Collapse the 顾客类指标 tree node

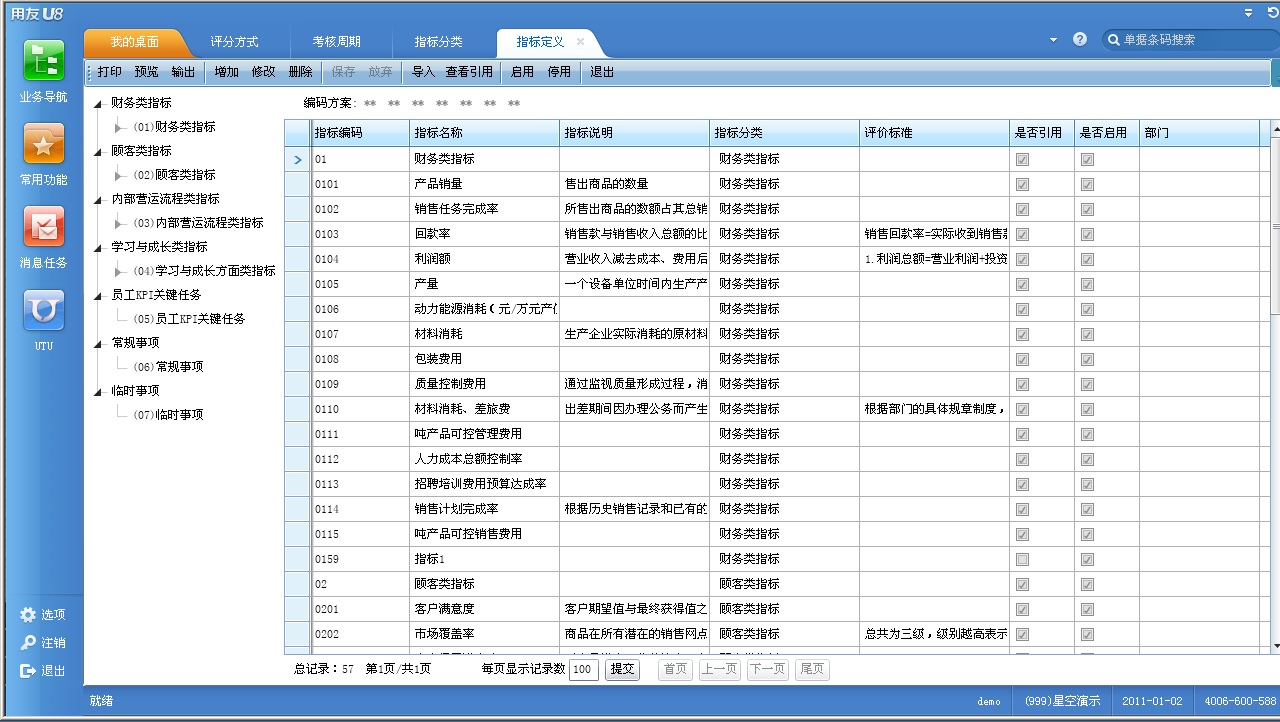(x=98, y=151)
